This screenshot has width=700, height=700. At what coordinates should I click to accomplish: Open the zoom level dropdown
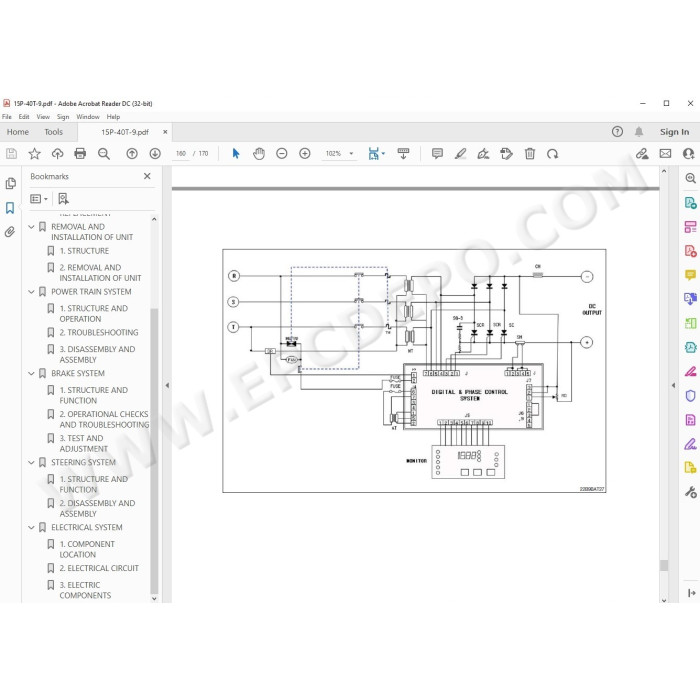click(x=351, y=154)
